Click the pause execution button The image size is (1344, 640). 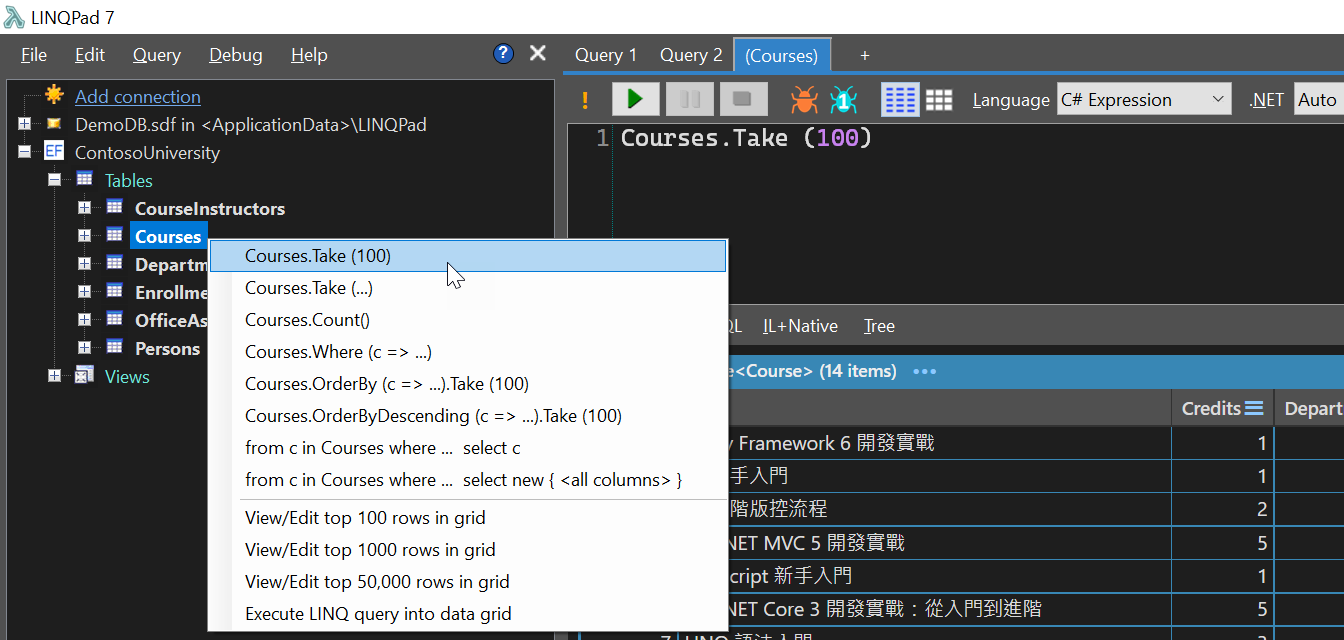[x=690, y=99]
